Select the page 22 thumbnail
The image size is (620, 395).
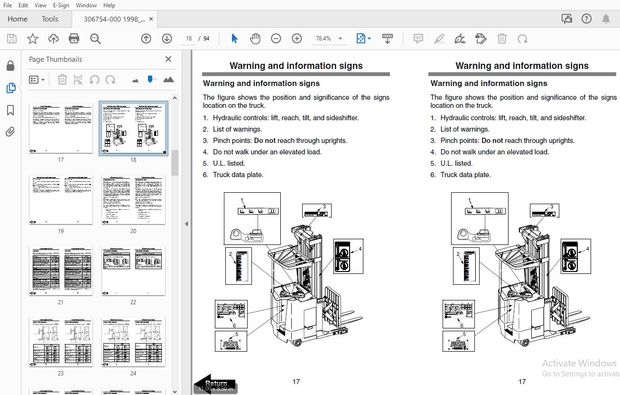133,271
